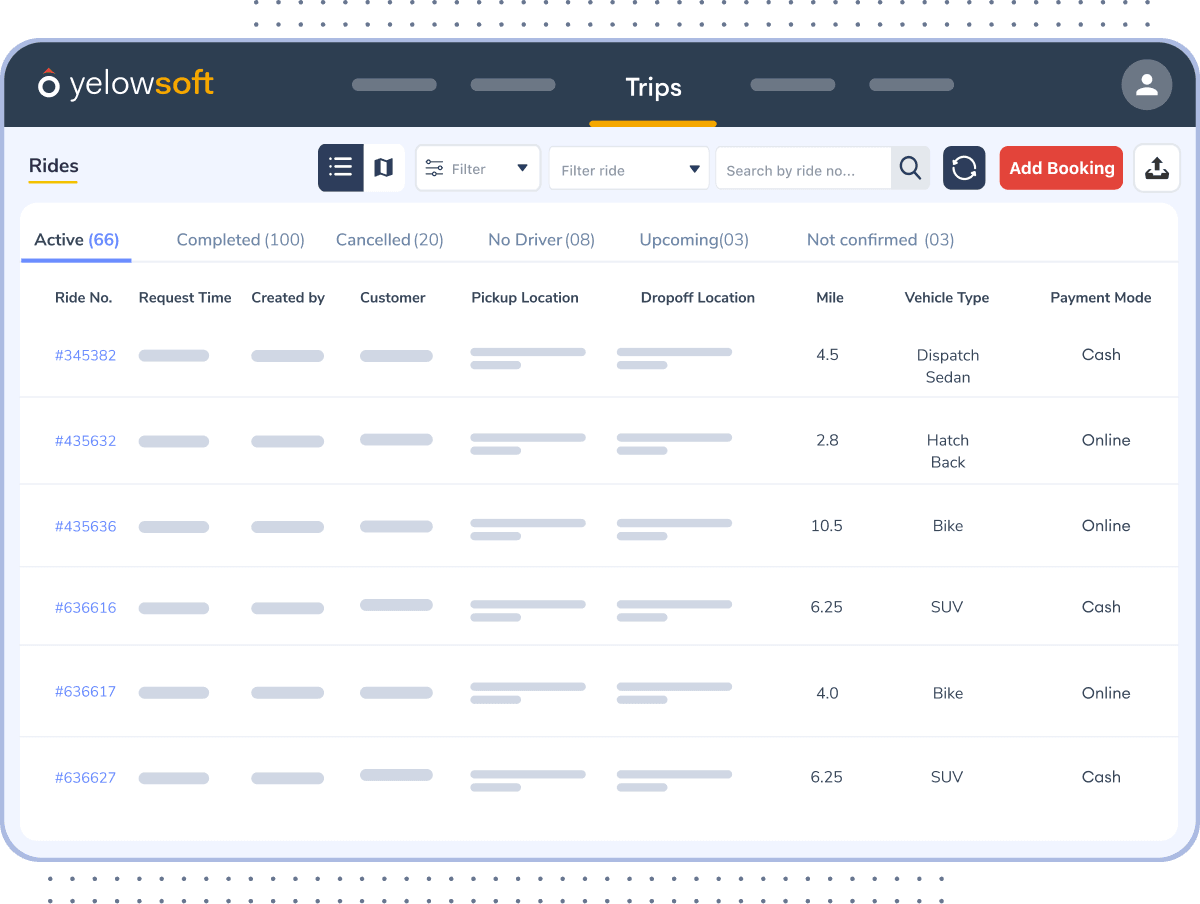
Task: View the Upcoming rides tab
Action: [693, 240]
